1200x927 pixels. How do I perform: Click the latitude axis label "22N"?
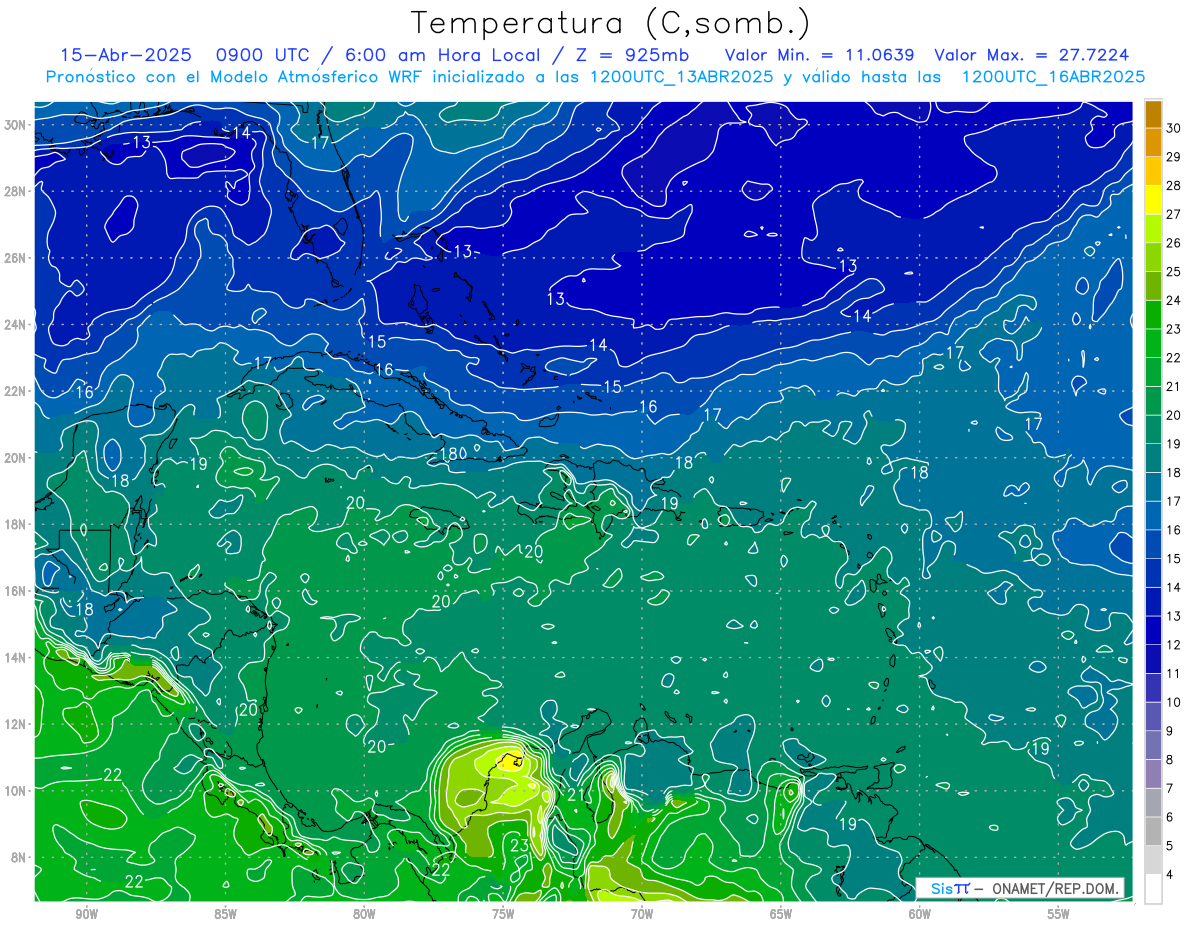[x=15, y=391]
